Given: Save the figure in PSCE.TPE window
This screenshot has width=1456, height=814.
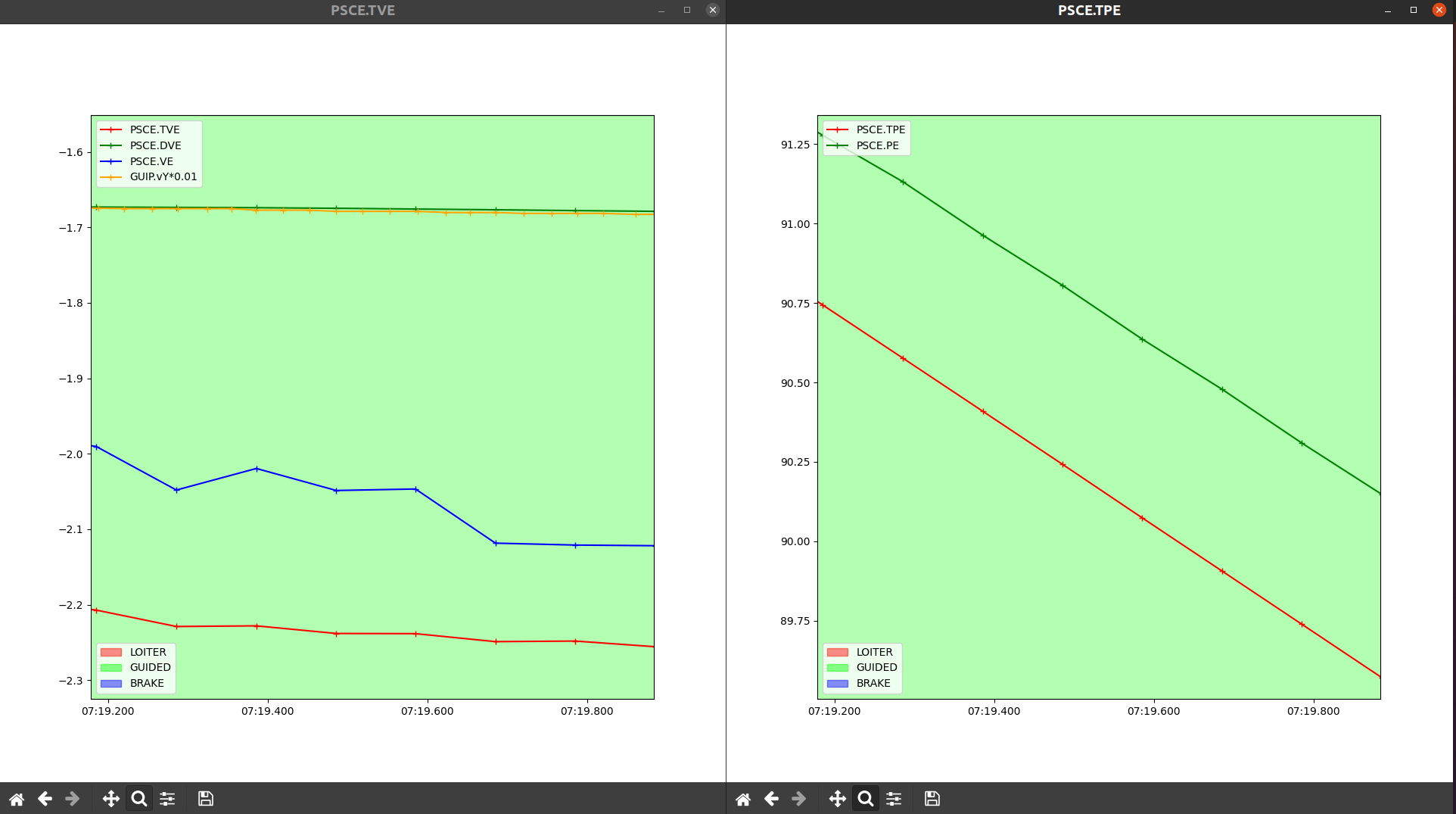Looking at the screenshot, I should (932, 799).
